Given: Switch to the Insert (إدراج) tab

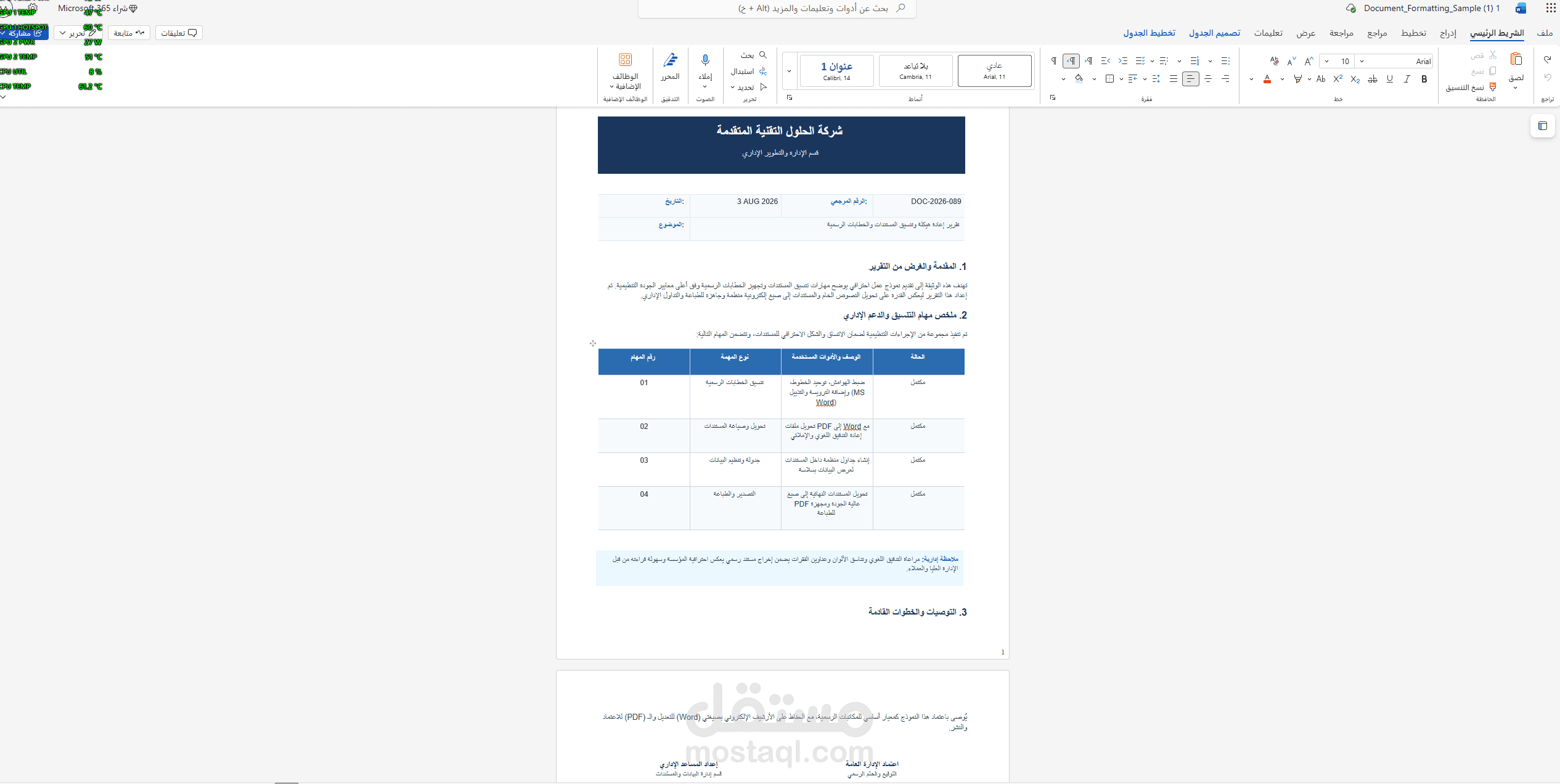Looking at the screenshot, I should click(x=1448, y=33).
